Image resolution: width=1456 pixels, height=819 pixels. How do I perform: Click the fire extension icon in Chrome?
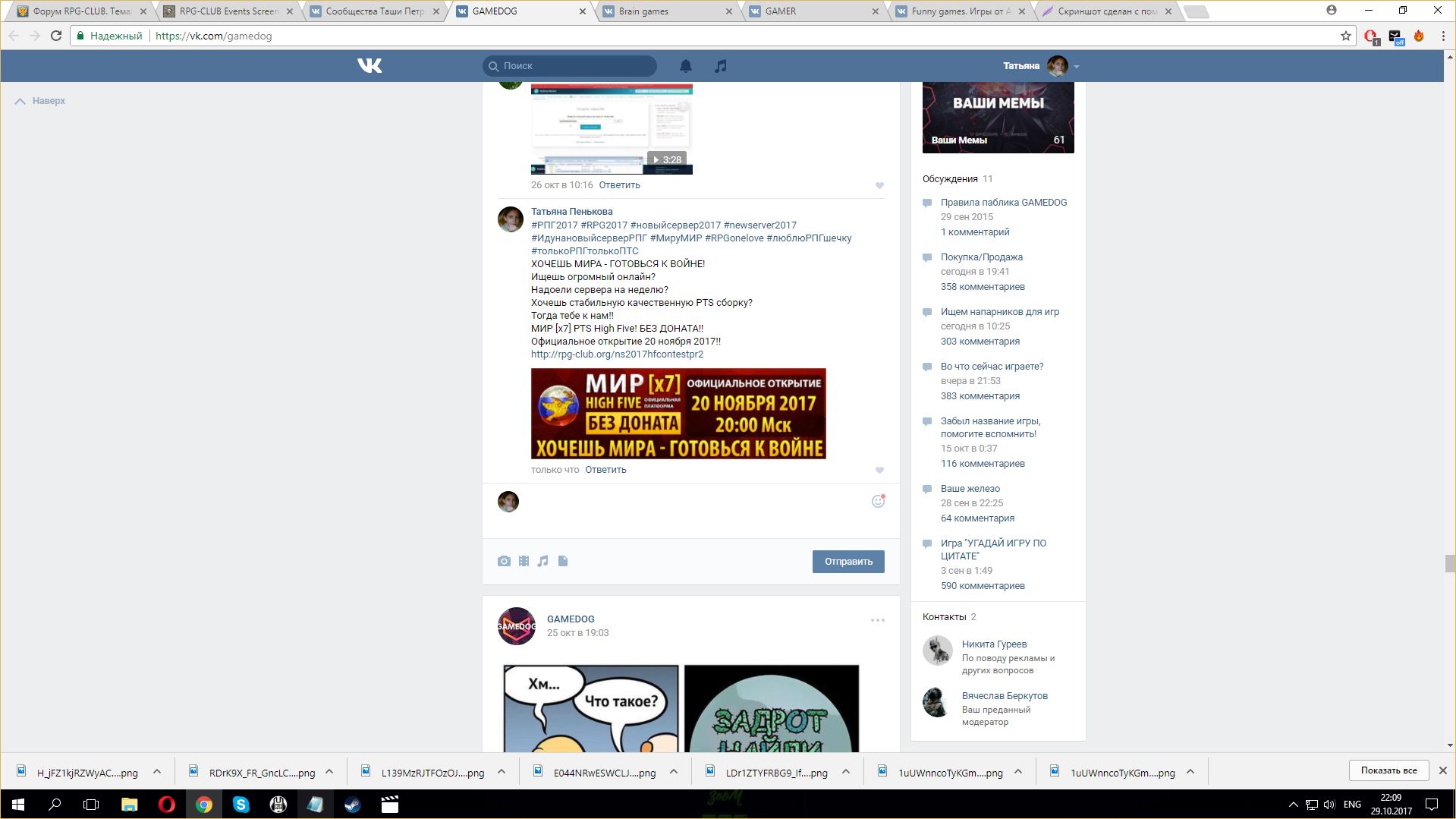[1419, 36]
